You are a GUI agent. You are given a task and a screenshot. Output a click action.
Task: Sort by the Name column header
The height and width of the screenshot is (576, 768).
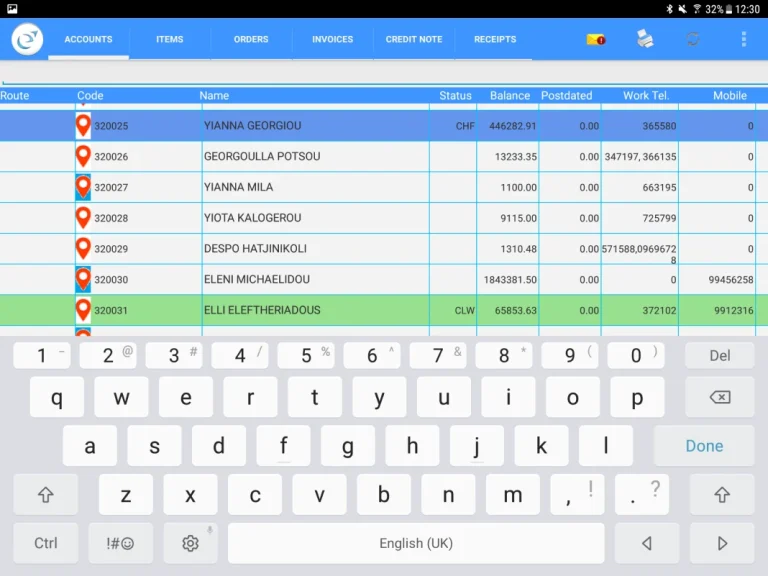click(214, 96)
